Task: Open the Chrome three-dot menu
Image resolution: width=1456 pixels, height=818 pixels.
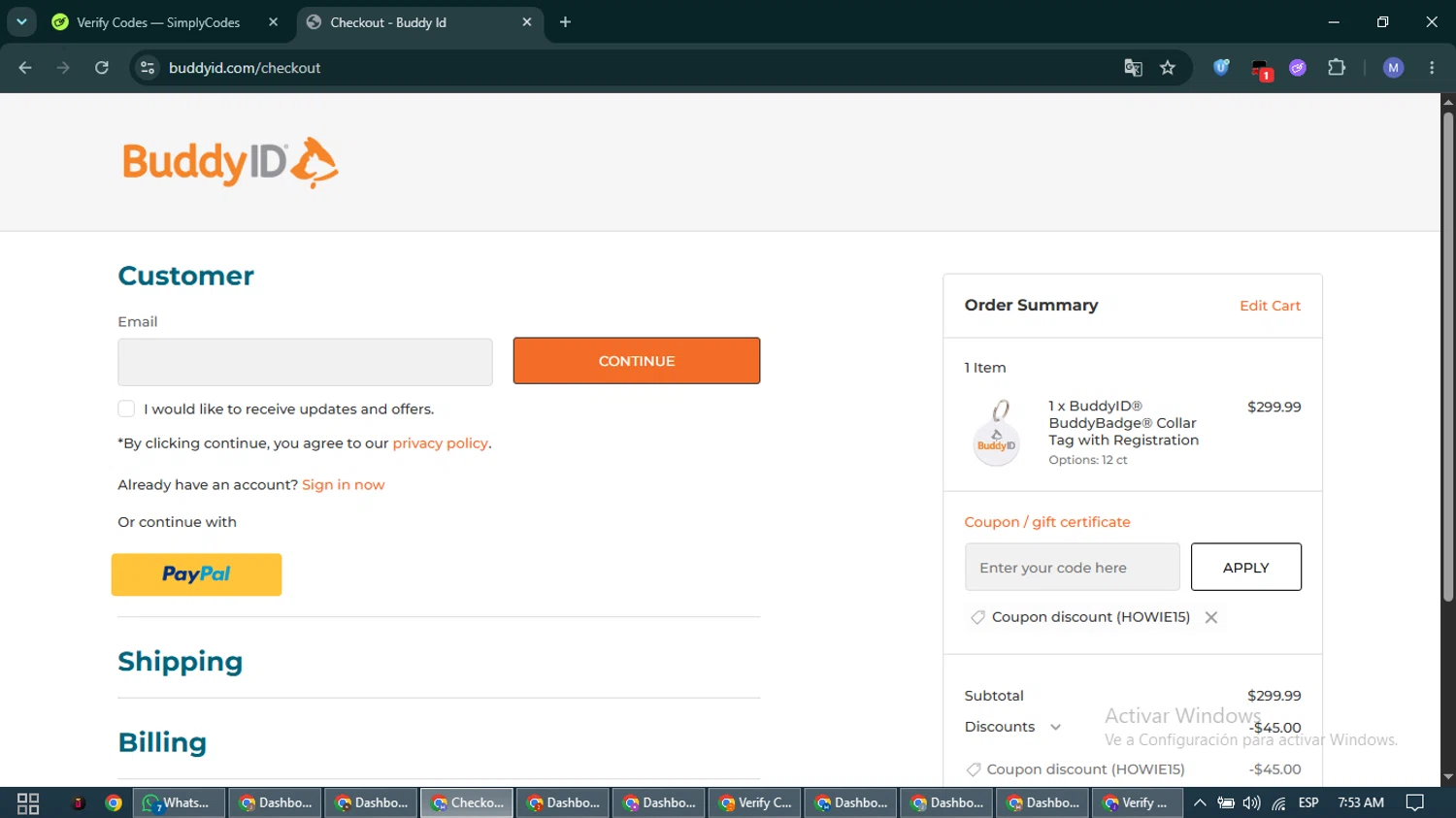Action: [x=1432, y=68]
